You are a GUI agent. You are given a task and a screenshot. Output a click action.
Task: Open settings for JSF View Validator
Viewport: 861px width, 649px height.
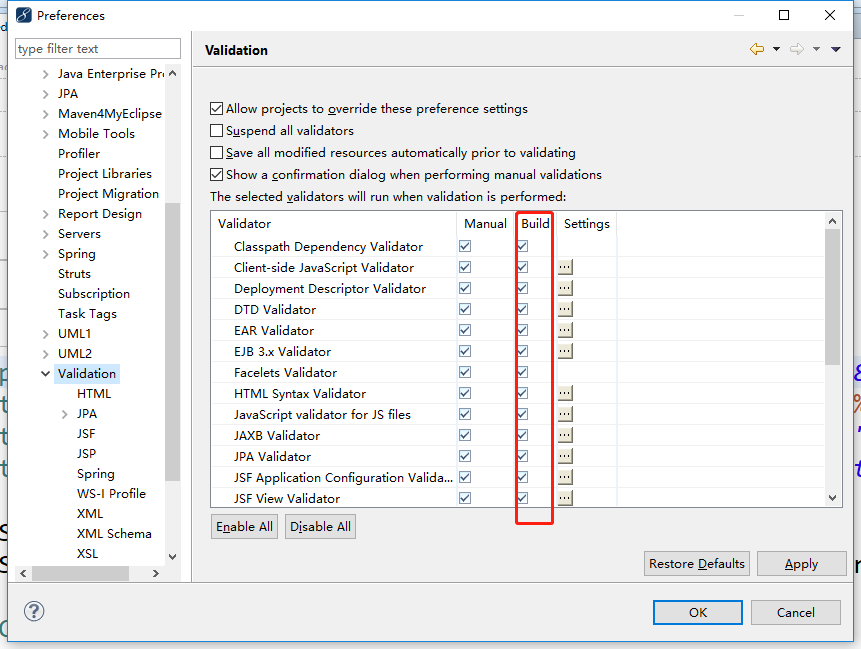[565, 498]
